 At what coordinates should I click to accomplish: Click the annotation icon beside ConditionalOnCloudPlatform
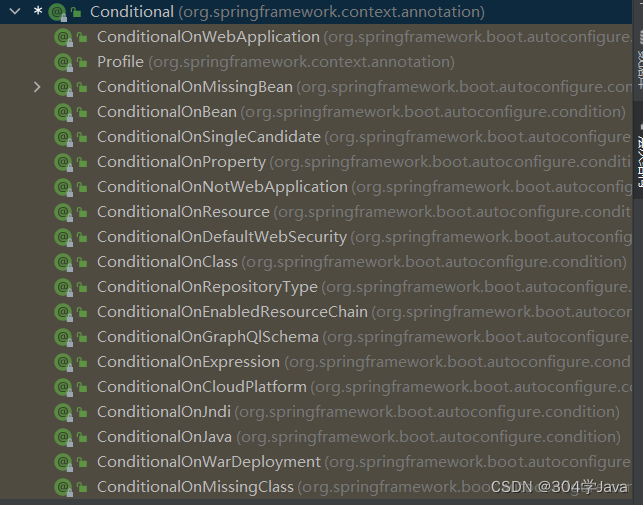click(x=63, y=388)
